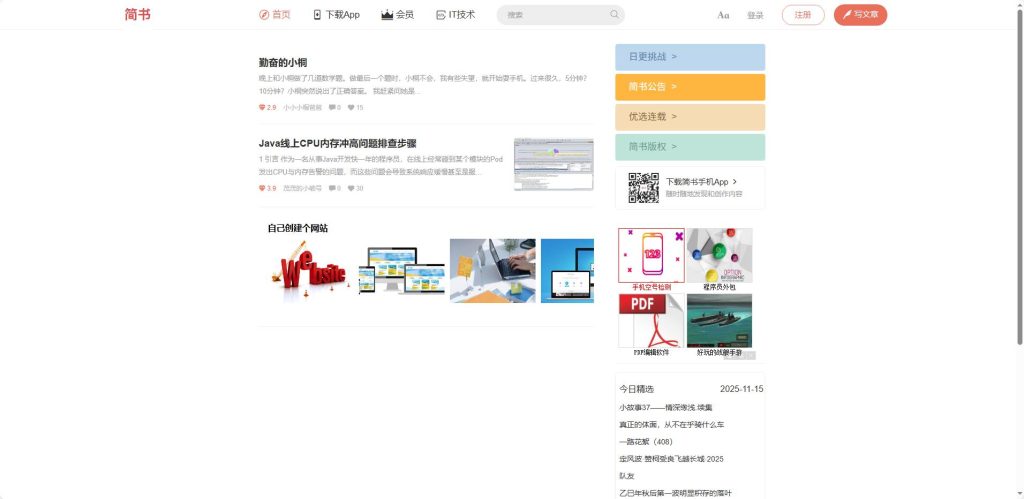Open 真正的体面 featured article
The image size is (1024, 499).
[x=671, y=425]
